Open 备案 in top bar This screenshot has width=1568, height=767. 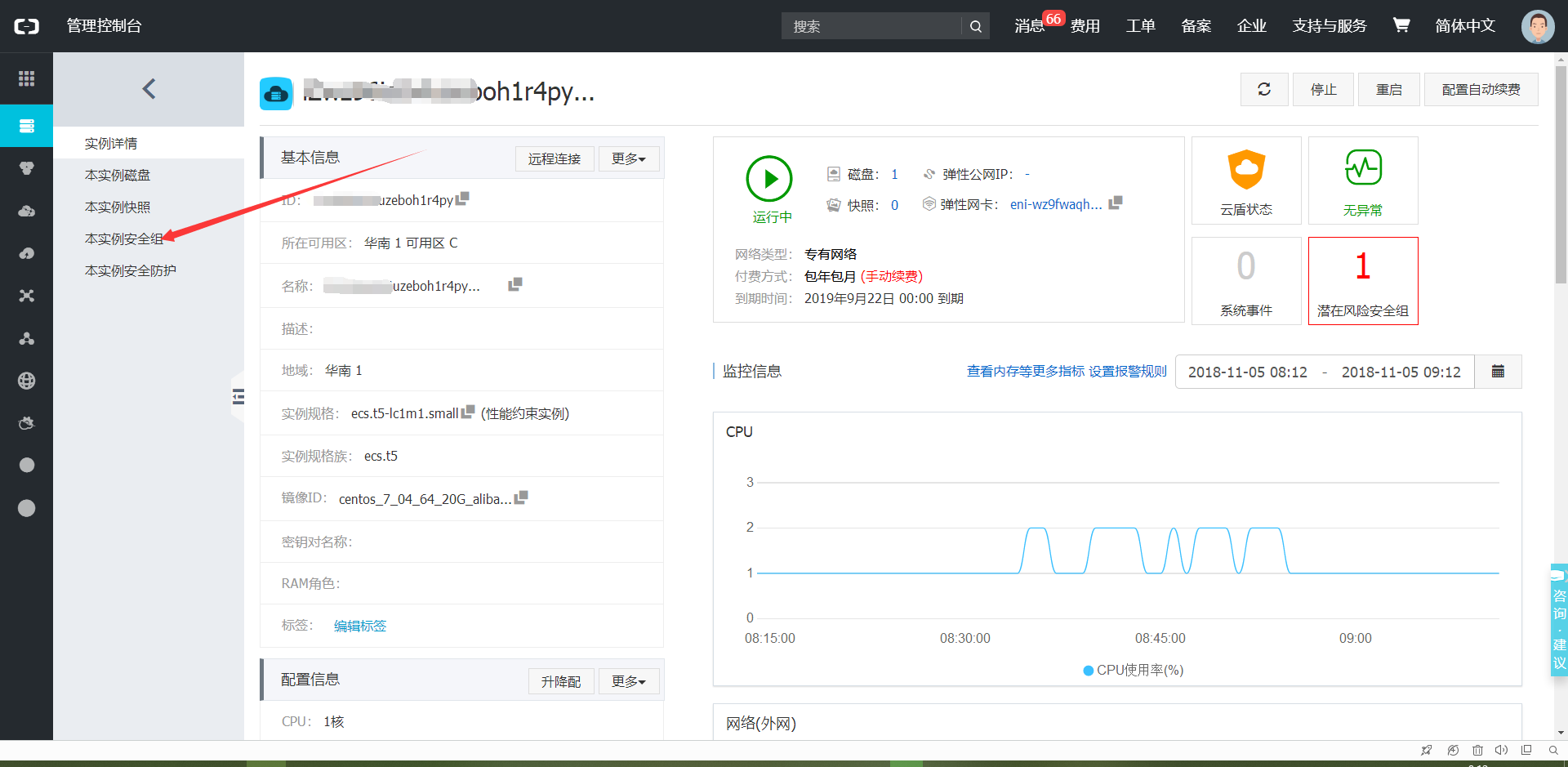pos(1196,26)
